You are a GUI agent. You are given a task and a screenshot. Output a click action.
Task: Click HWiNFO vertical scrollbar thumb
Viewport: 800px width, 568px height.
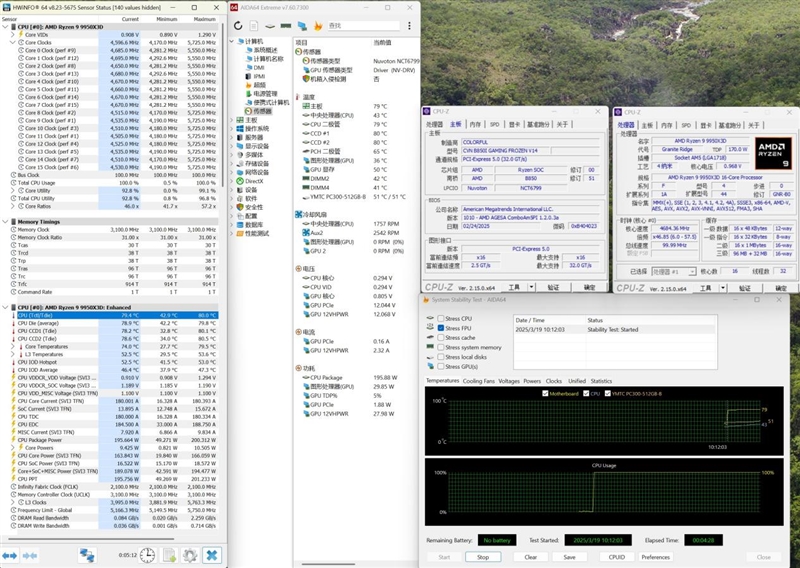pos(222,105)
